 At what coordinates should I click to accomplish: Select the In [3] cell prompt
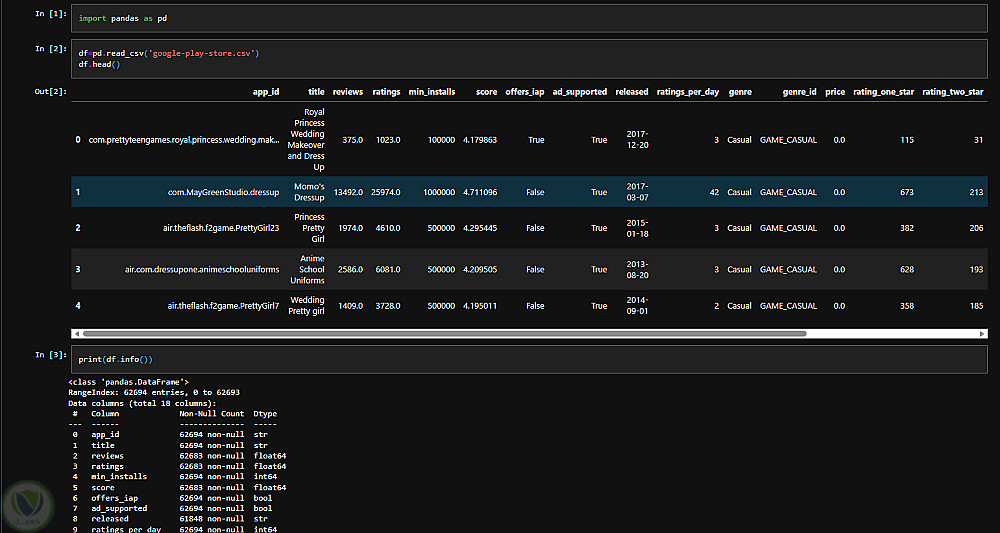point(50,354)
